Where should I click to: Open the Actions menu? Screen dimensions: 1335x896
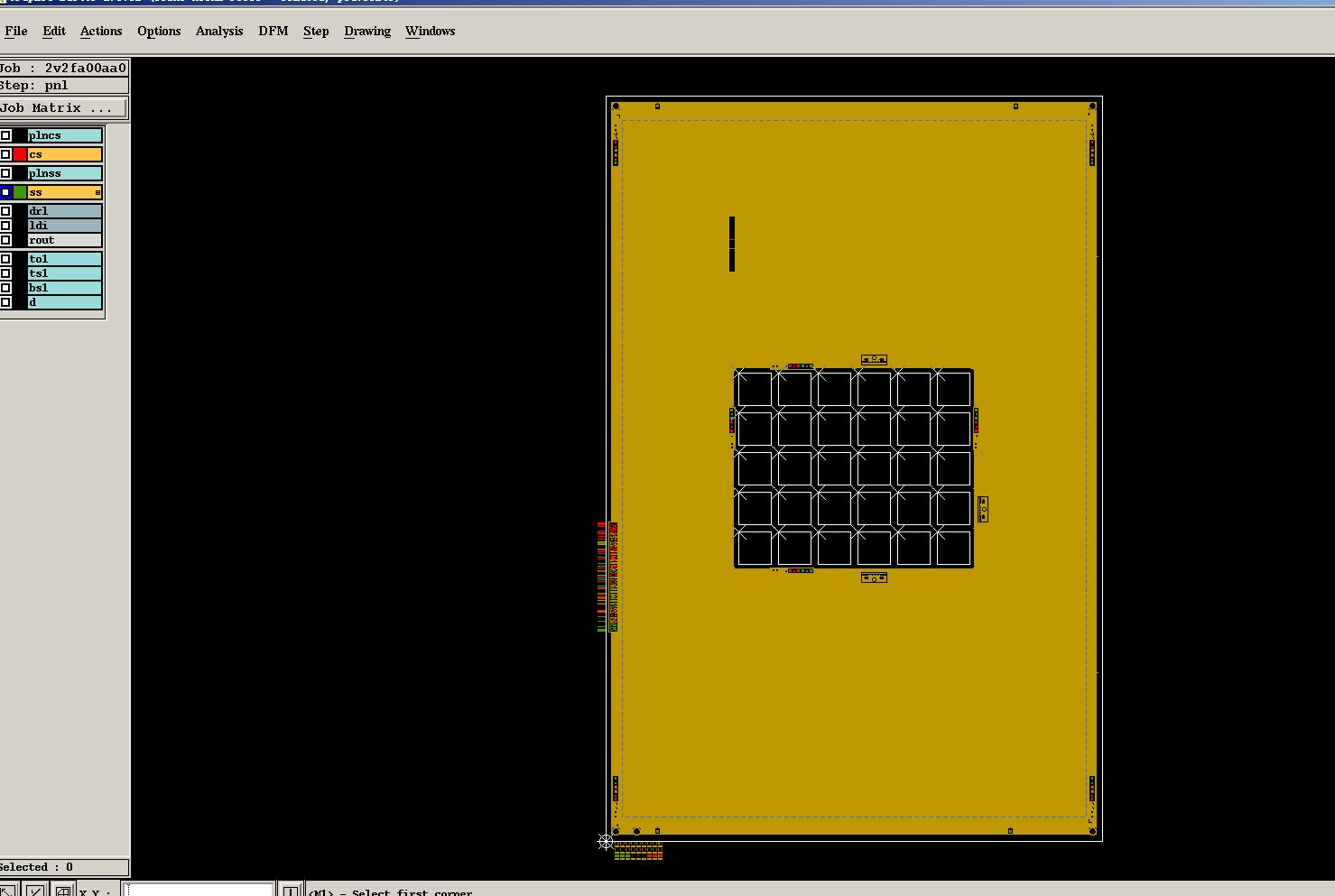[x=101, y=31]
